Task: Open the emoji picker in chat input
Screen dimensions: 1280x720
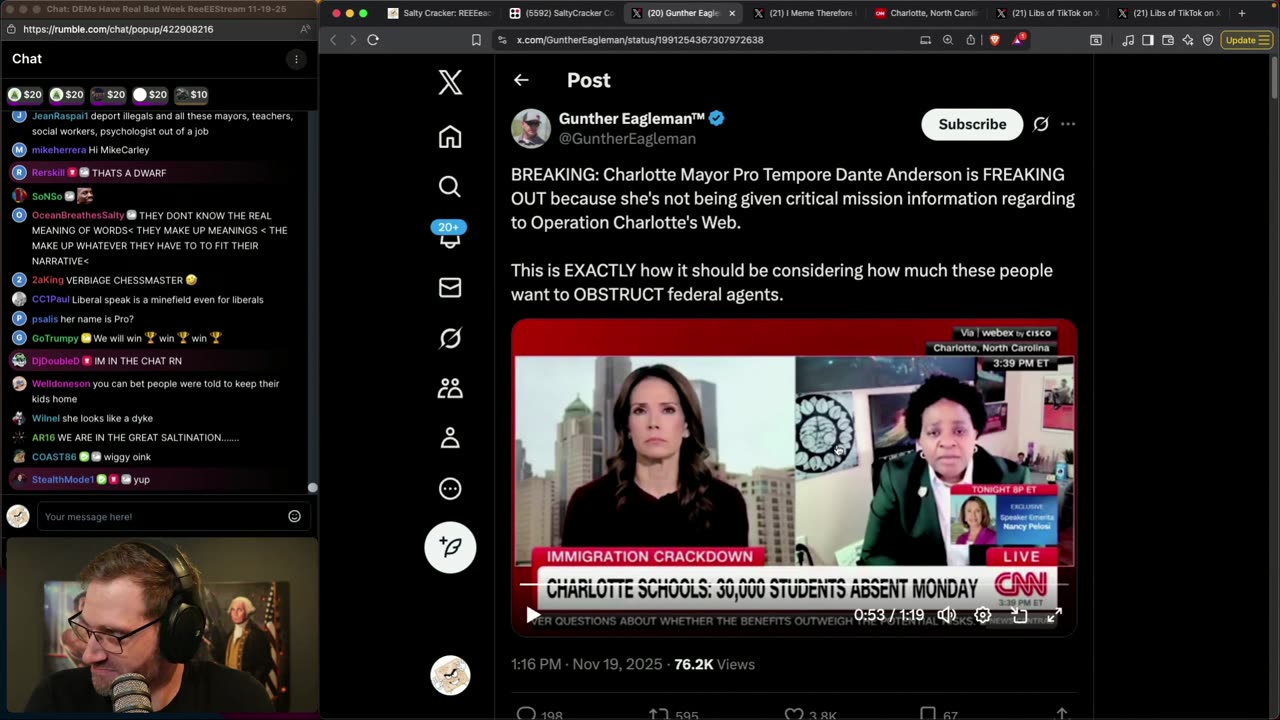Action: pyautogui.click(x=294, y=517)
